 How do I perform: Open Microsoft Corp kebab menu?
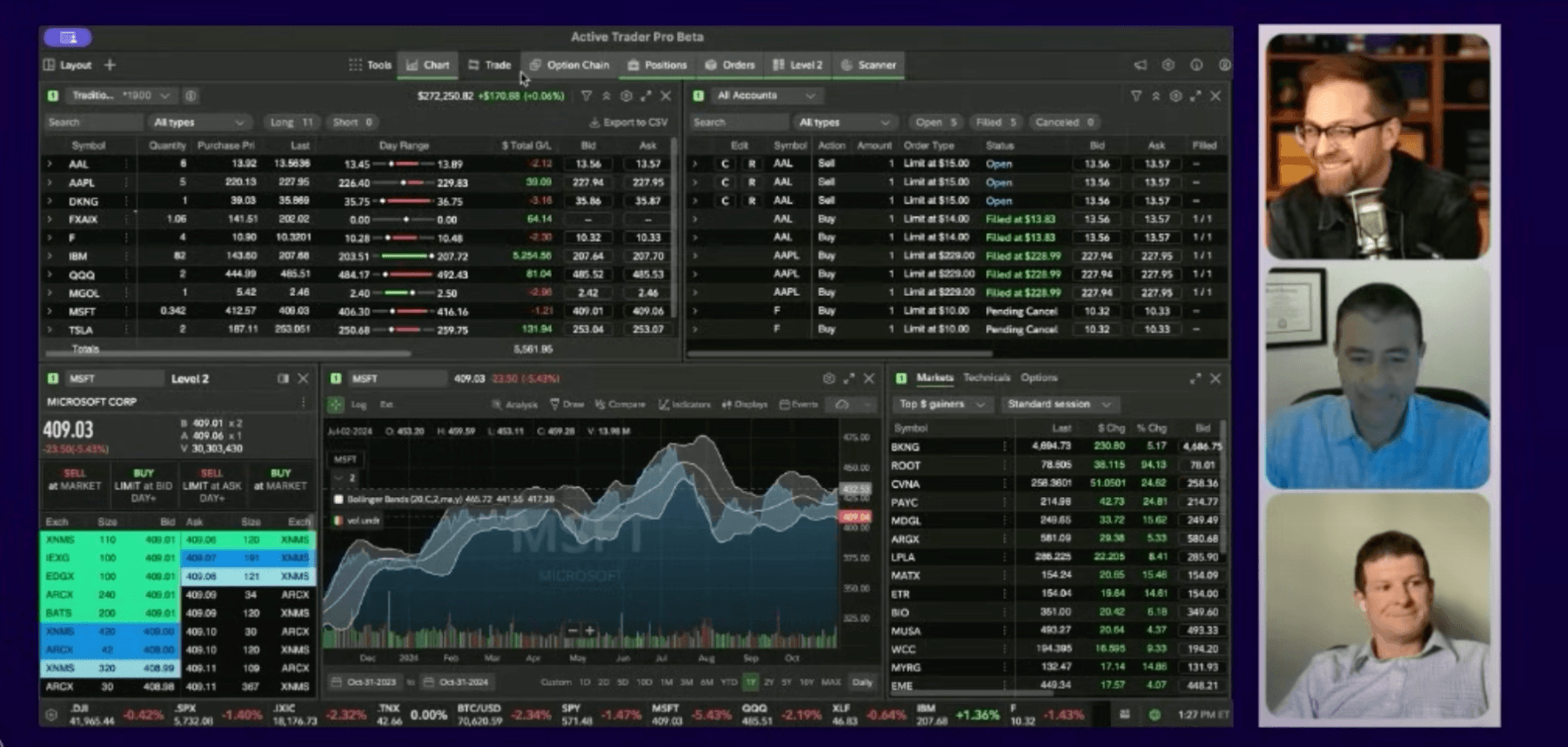[x=303, y=402]
